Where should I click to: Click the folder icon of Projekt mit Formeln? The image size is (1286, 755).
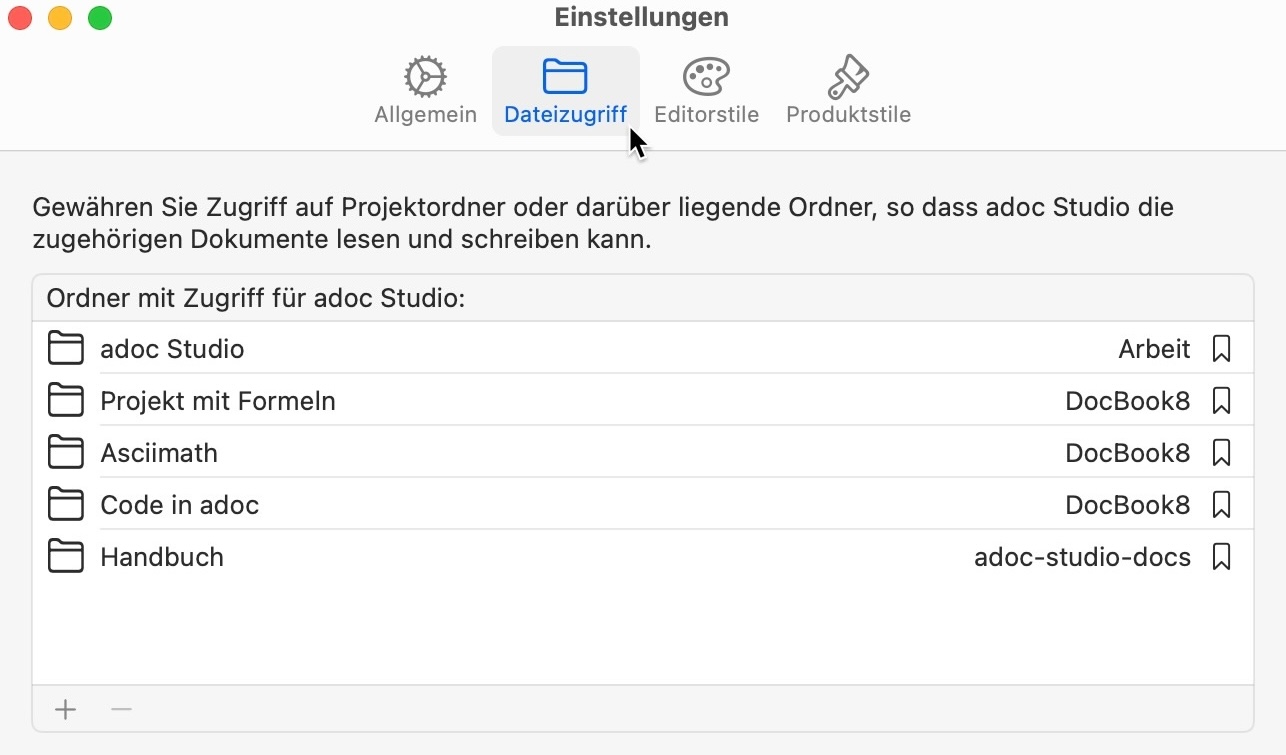(66, 400)
